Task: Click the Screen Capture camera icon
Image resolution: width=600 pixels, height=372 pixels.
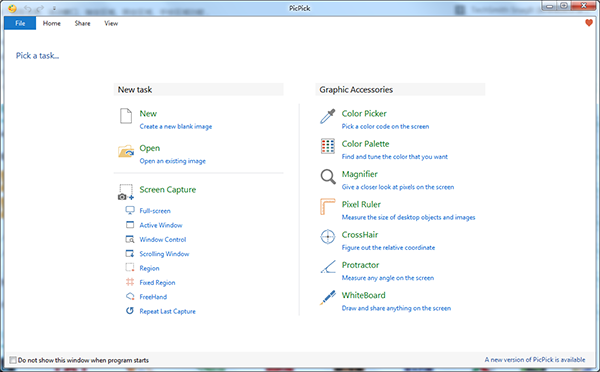Action: coord(126,192)
